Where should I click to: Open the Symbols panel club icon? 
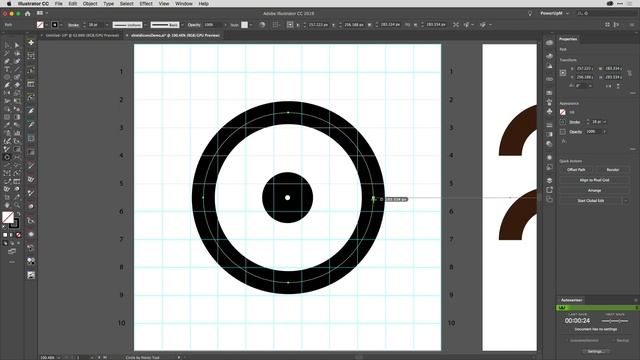point(549,111)
